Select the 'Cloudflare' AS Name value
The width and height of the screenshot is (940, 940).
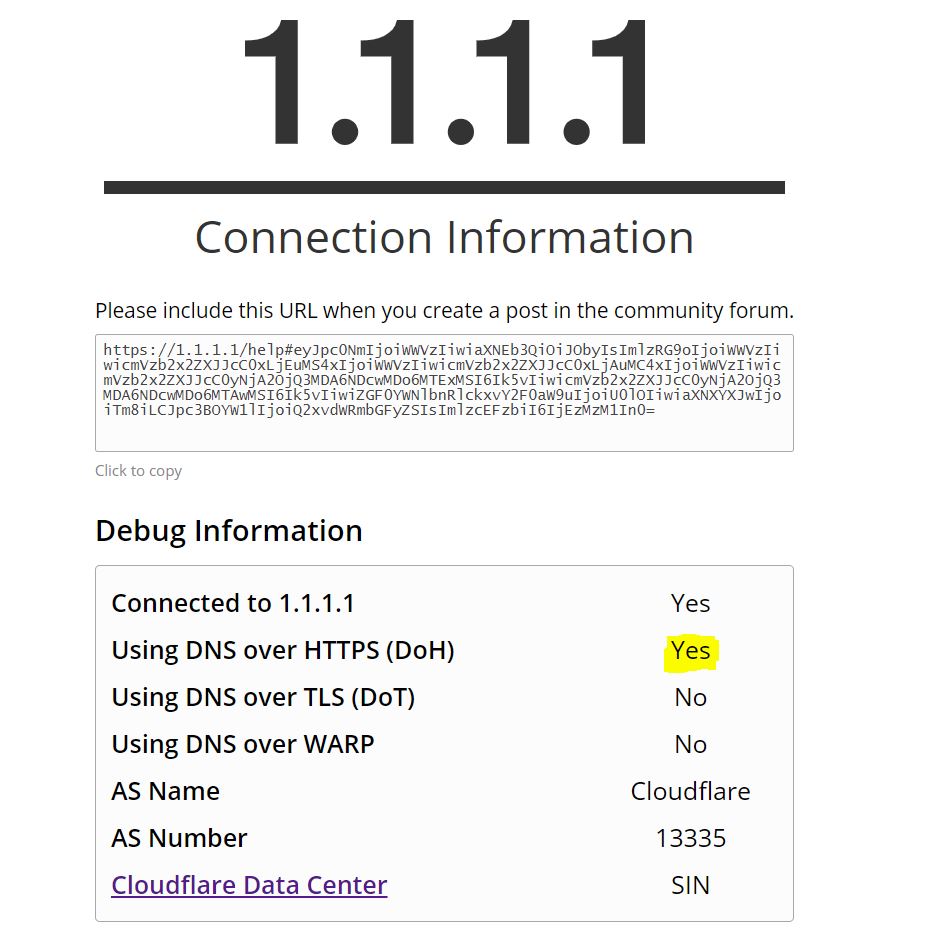point(690,791)
